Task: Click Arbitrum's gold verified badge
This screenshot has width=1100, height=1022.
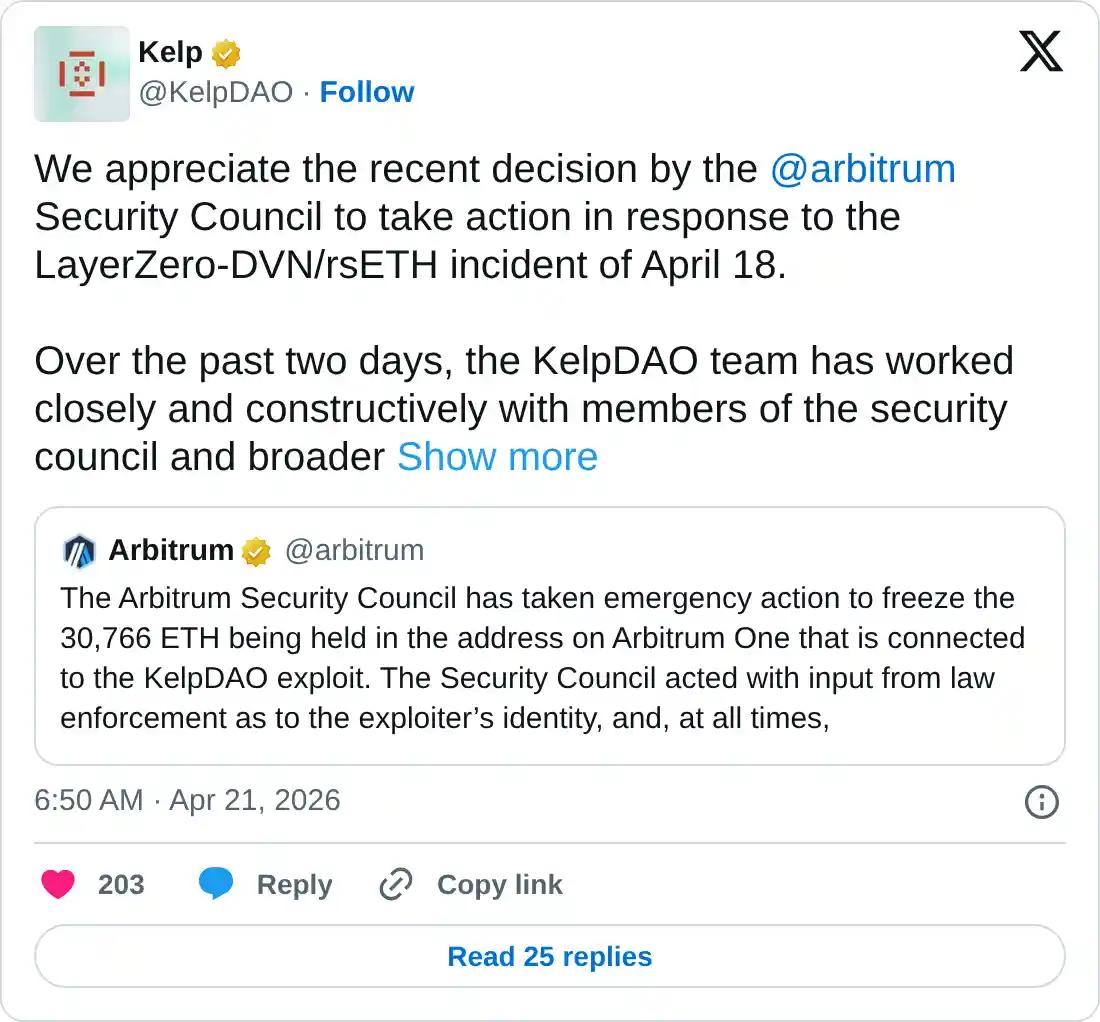Action: click(x=258, y=550)
